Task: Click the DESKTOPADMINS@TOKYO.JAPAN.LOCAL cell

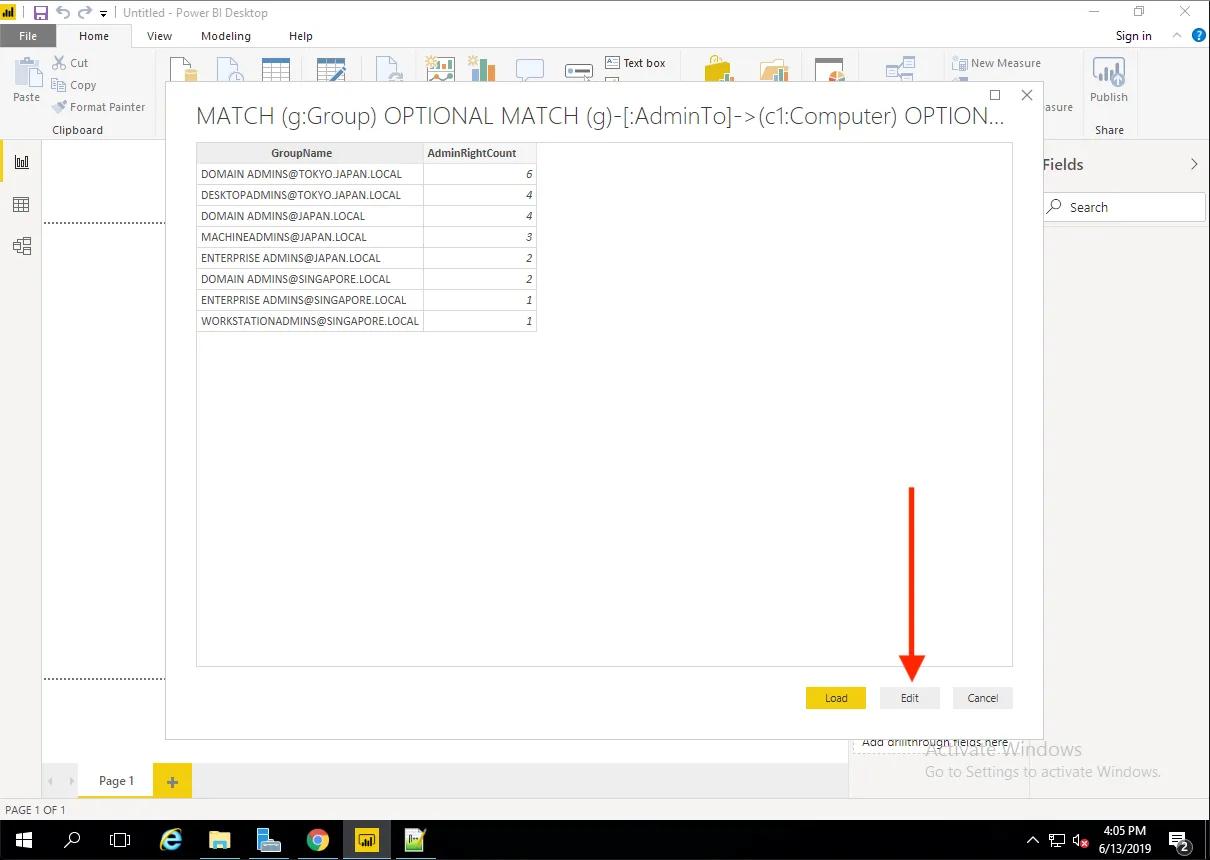Action: tap(310, 195)
